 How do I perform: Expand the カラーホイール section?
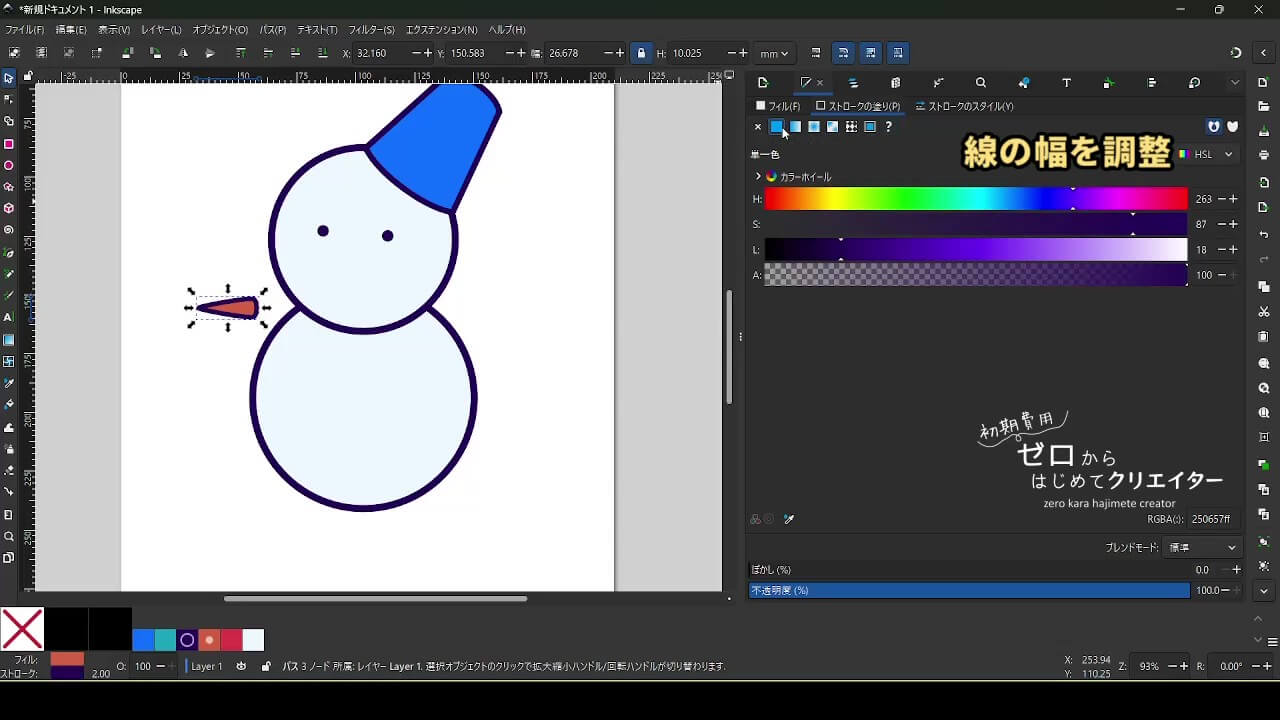(x=758, y=177)
